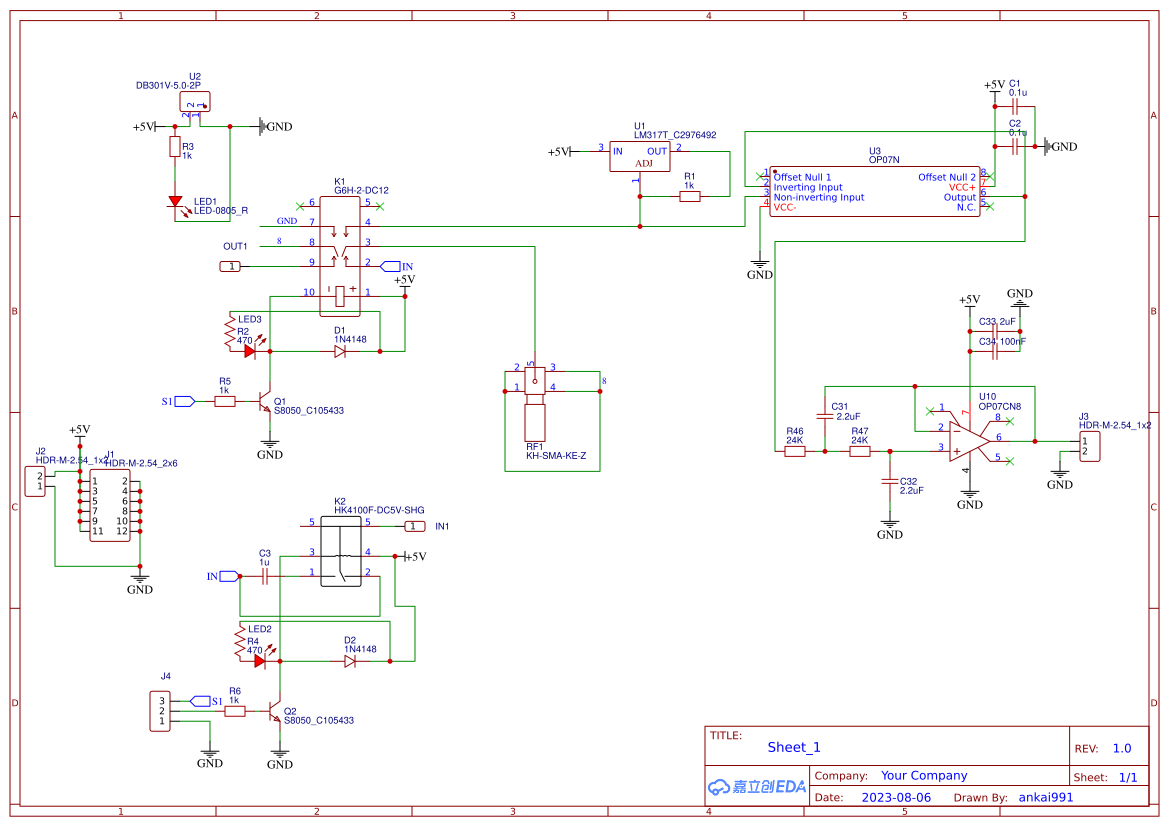This screenshot has height=827, width=1169.
Task: Select the U2 DB301V-5.0-2P connector symbol
Action: click(195, 102)
